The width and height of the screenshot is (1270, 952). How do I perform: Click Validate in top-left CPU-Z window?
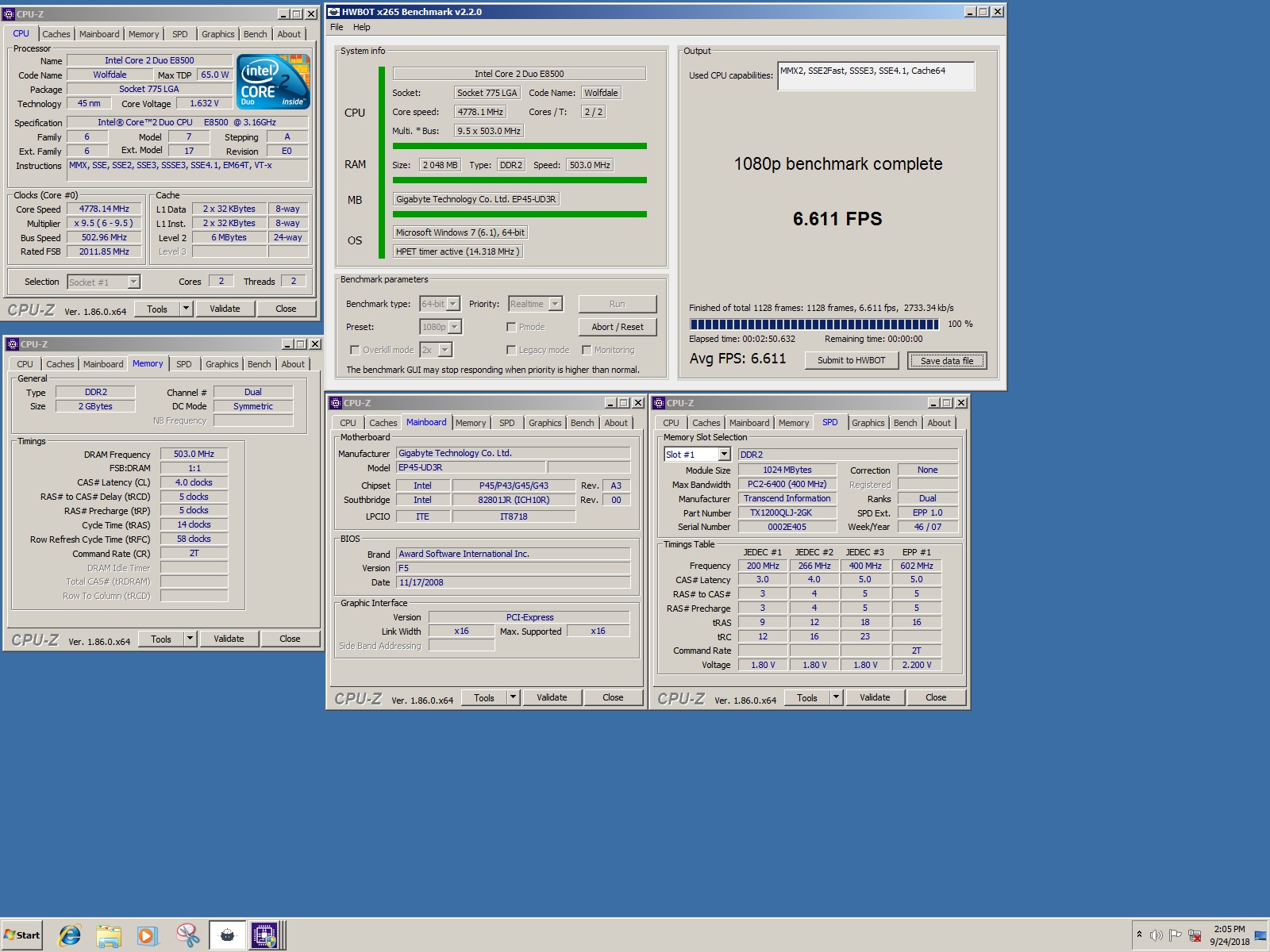pos(225,309)
